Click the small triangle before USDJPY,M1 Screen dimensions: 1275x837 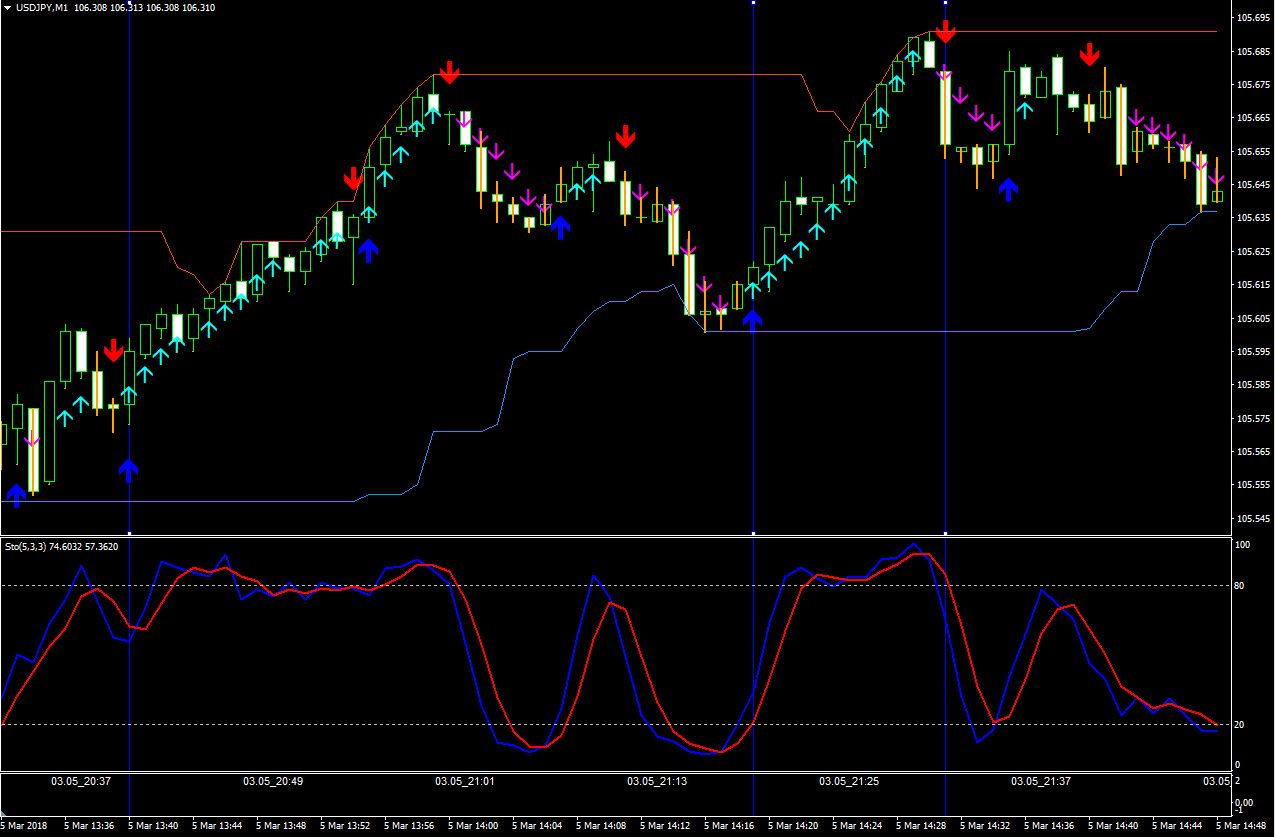(x=7, y=7)
